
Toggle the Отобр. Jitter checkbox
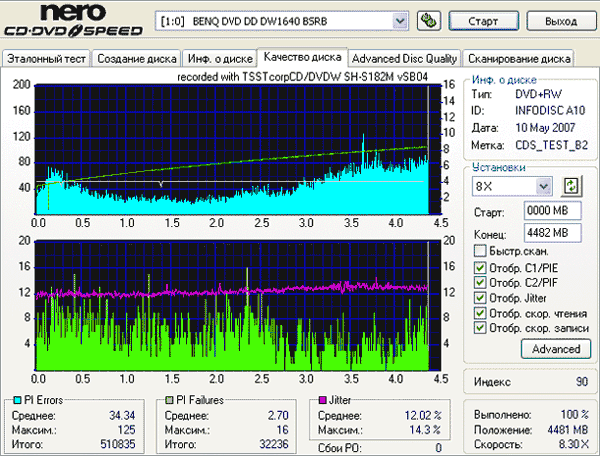coord(480,298)
